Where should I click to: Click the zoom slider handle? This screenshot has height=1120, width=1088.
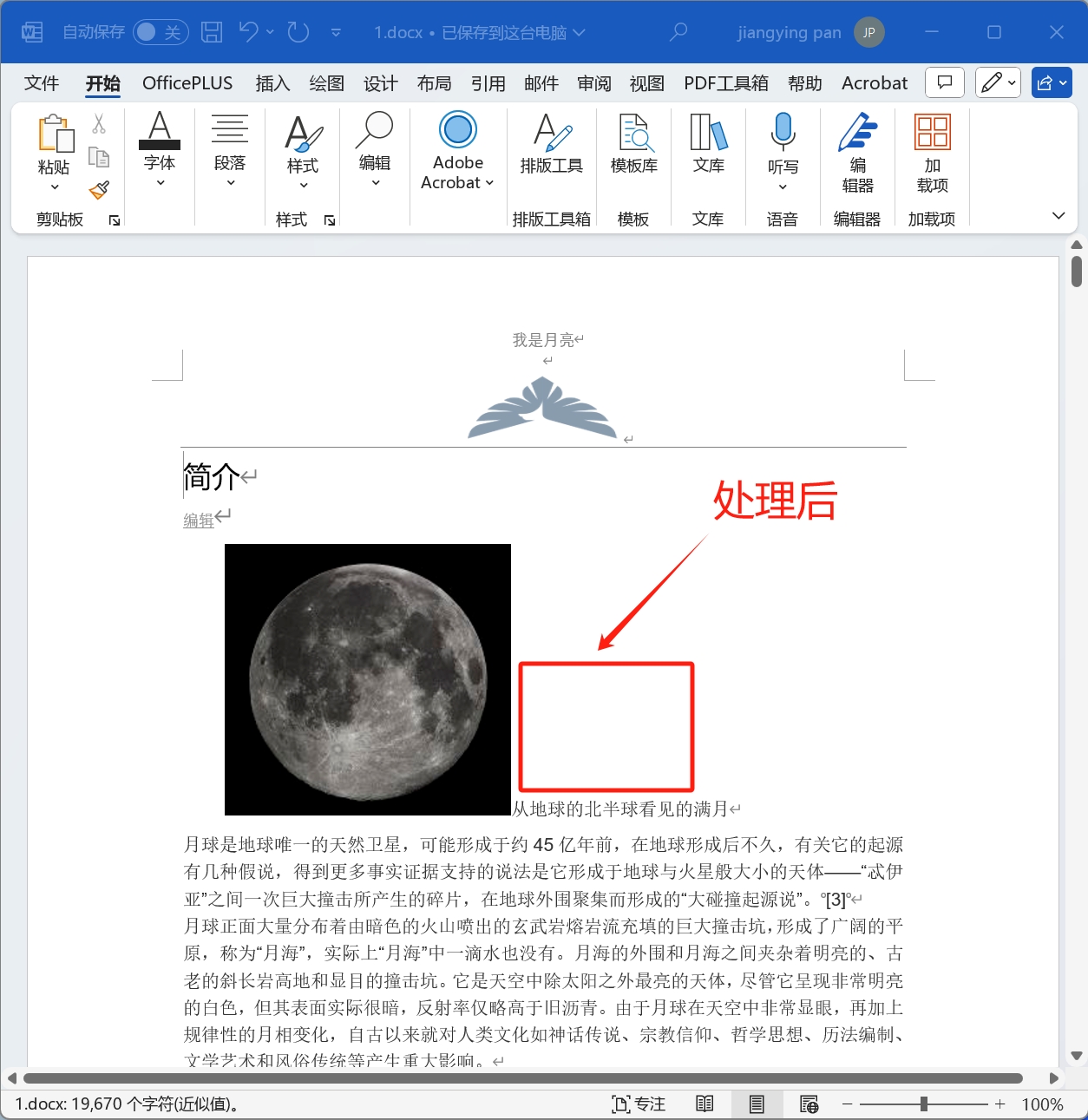click(923, 1104)
